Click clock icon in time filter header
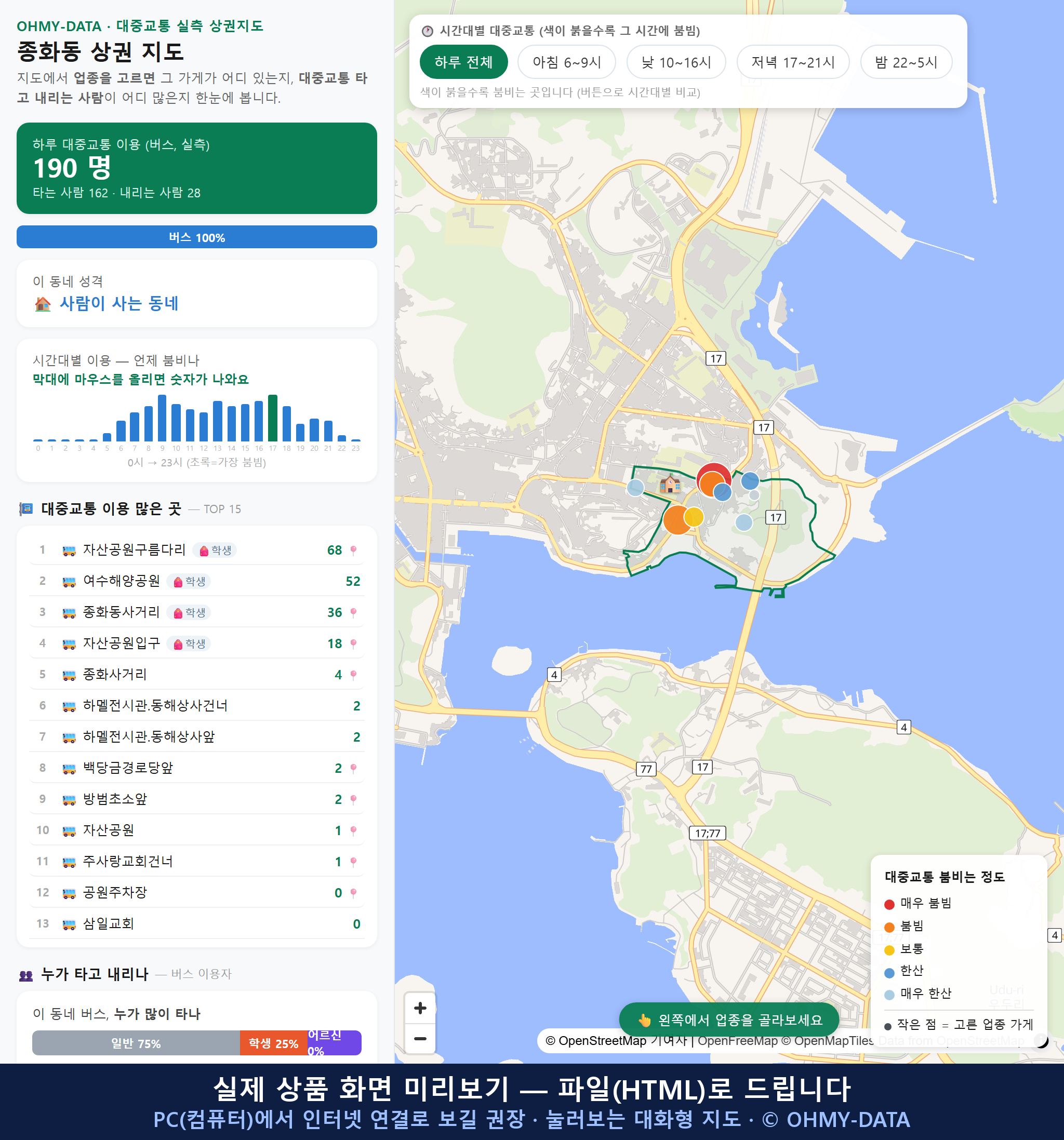The width and height of the screenshot is (1064, 1140). click(428, 31)
